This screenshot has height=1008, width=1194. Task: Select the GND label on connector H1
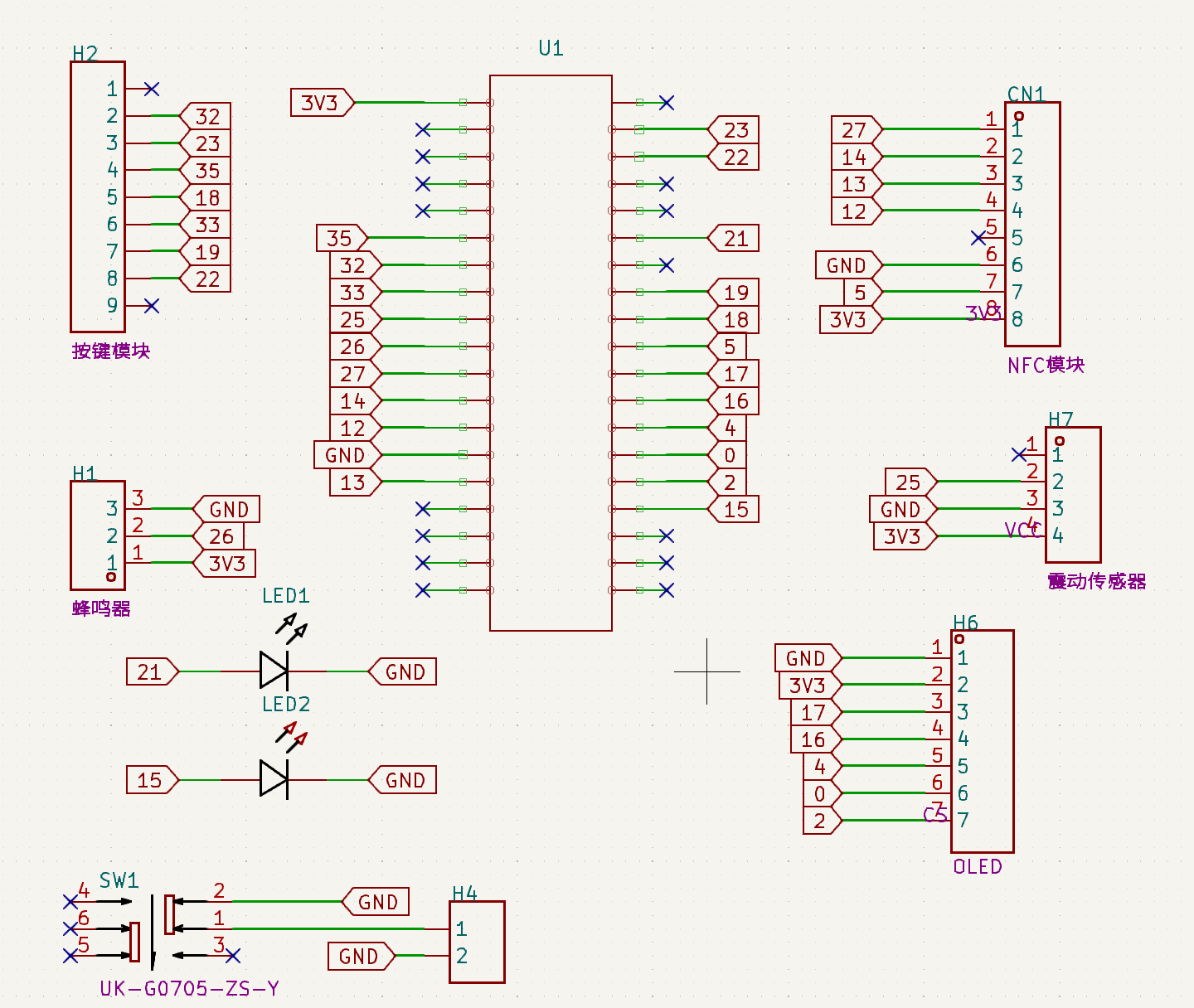pyautogui.click(x=226, y=509)
